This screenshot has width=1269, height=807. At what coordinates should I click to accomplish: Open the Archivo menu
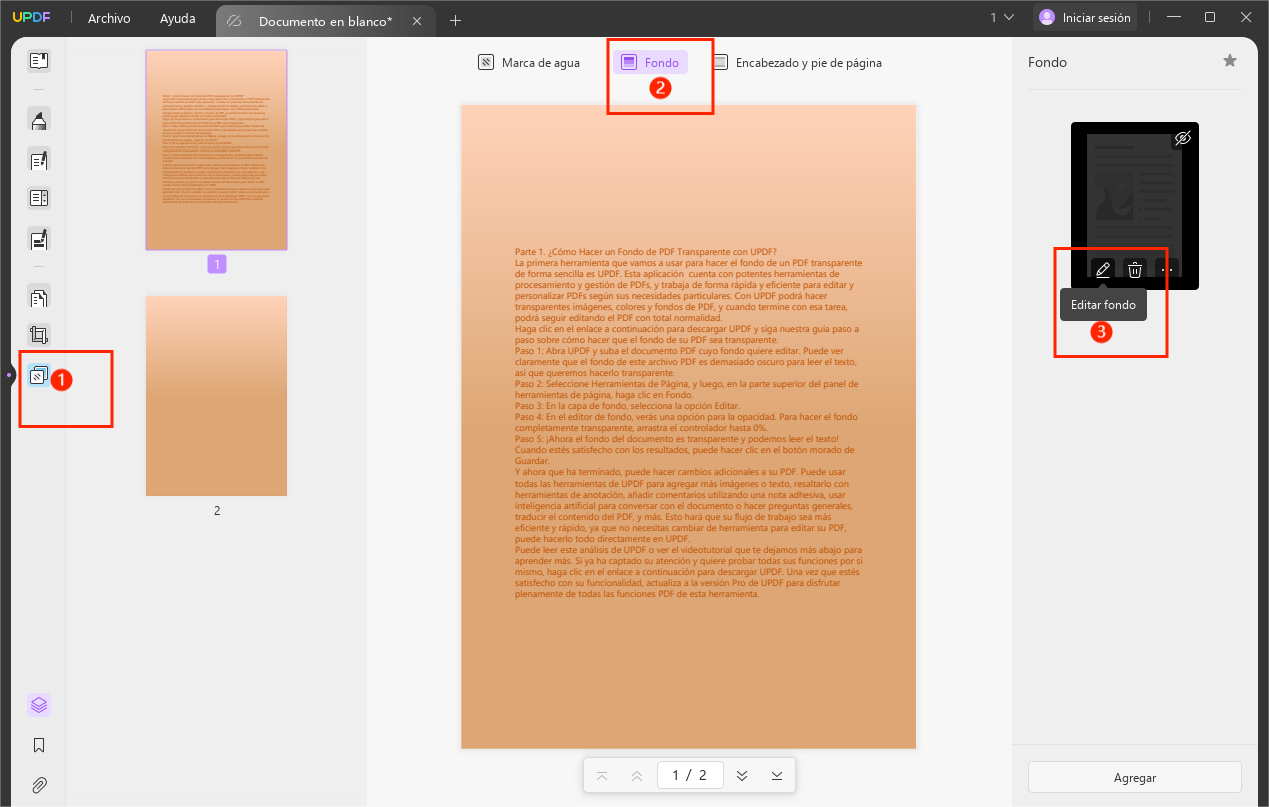pos(107,17)
